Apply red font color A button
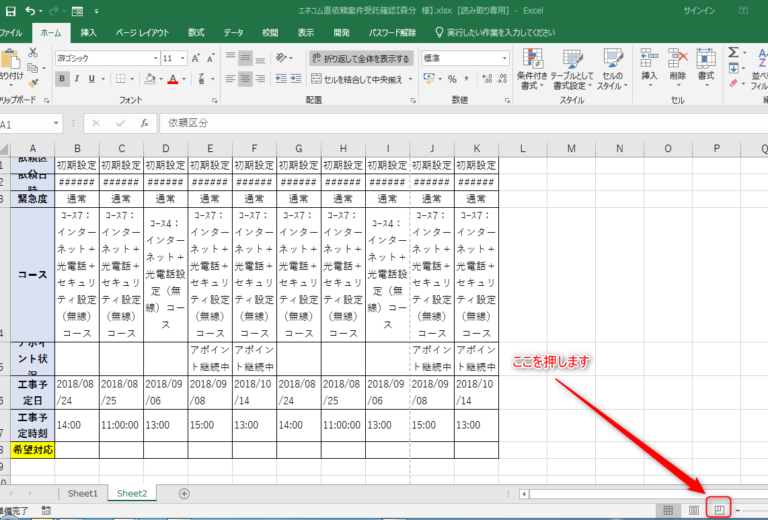Screen dimensions: 768x520 173,79
